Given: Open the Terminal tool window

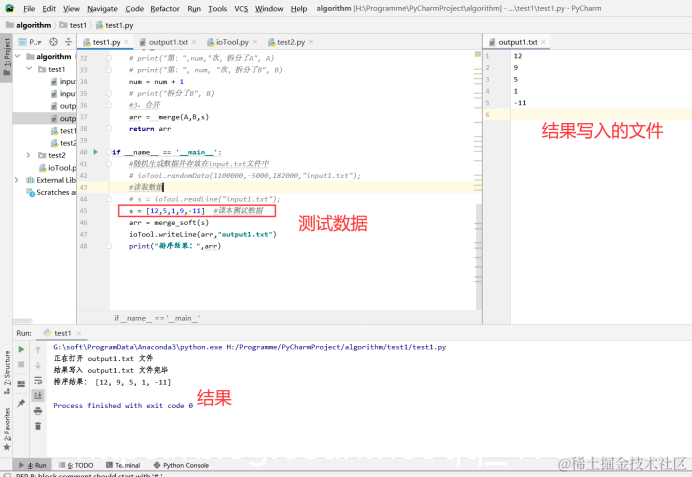Looking at the screenshot, I should click(123, 465).
